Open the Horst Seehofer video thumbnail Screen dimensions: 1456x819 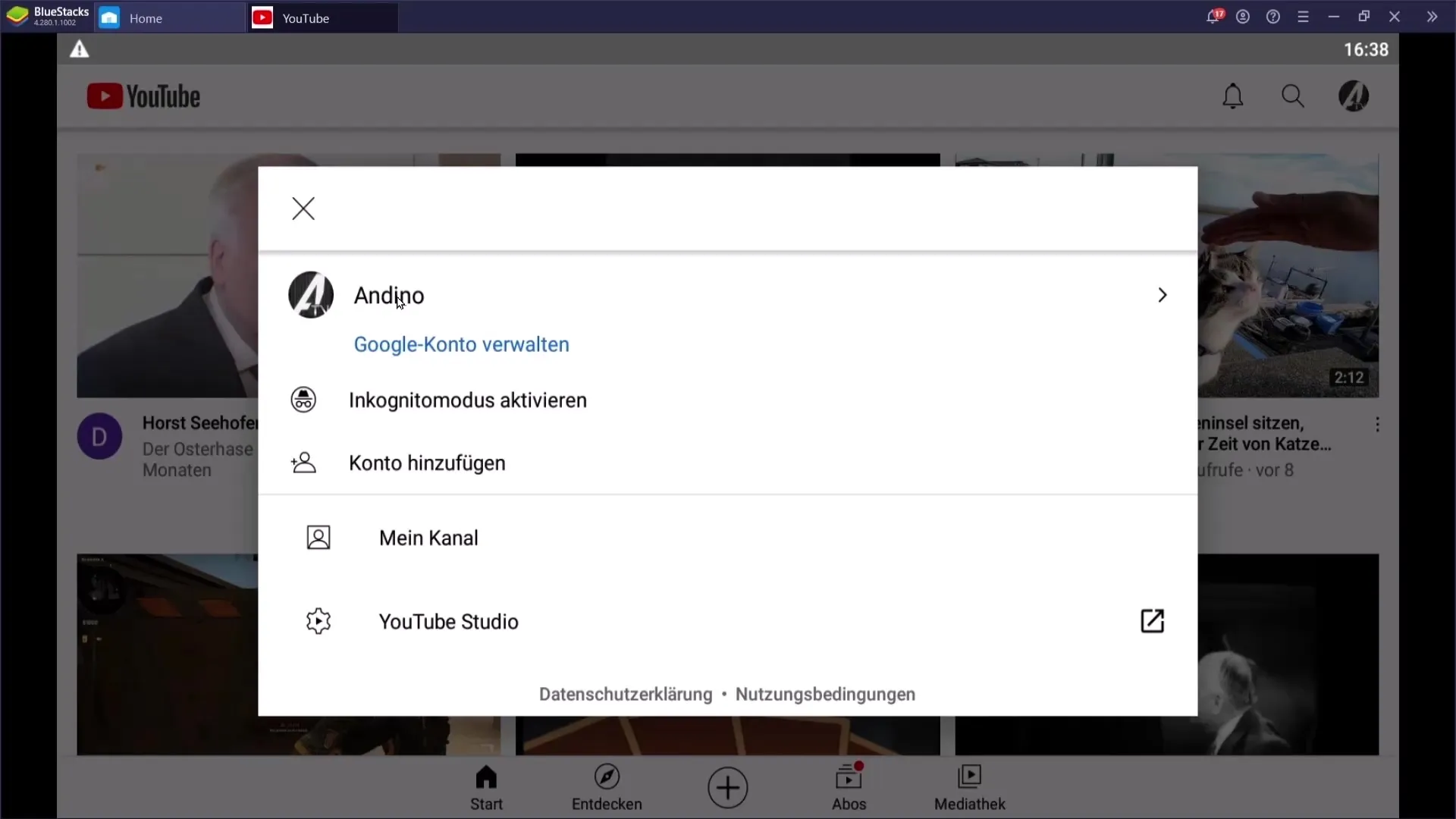[168, 275]
